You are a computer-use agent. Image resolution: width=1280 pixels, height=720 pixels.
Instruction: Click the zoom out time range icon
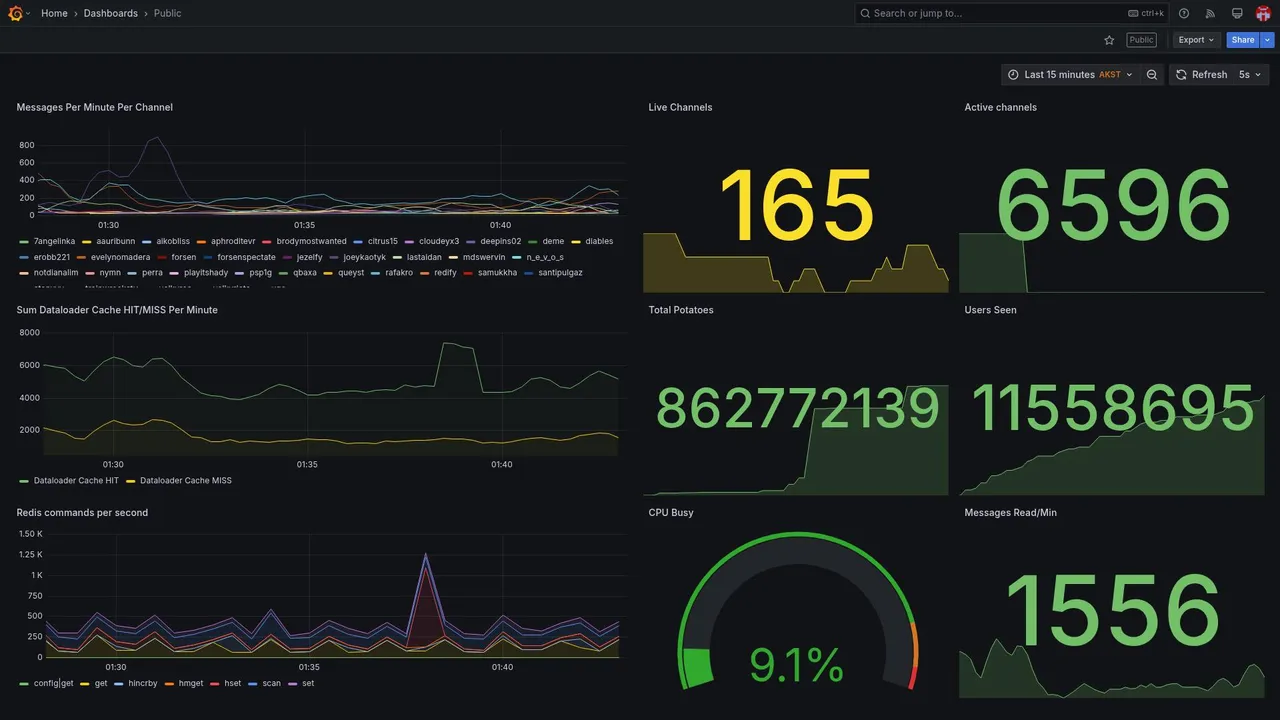1152,75
